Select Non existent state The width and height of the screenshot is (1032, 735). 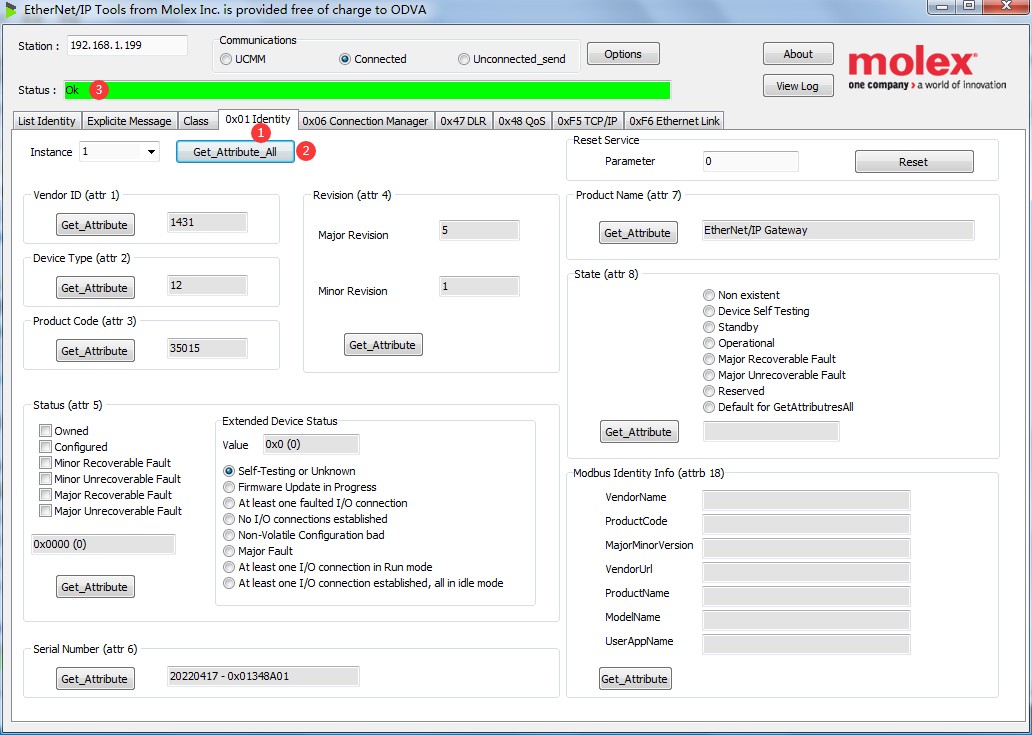(709, 295)
